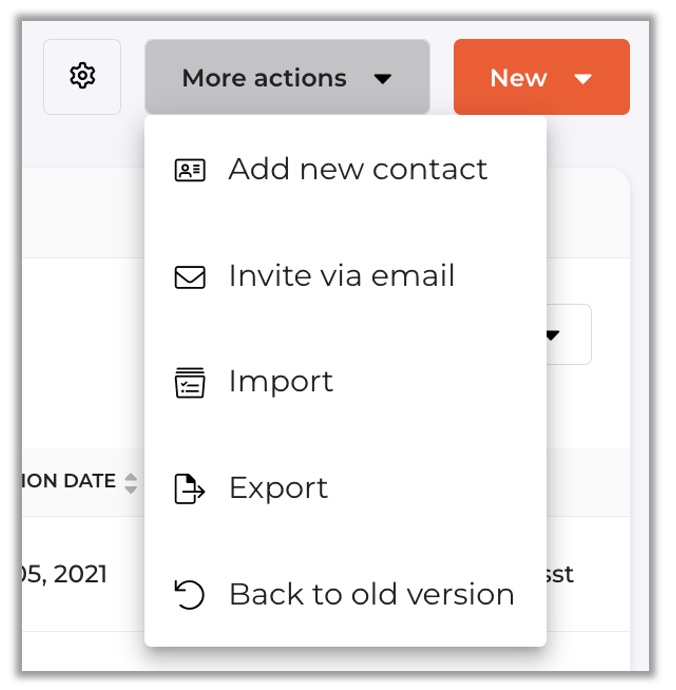This screenshot has height=690, width=676.
Task: Collapse the More actions dropdown
Action: 287,77
